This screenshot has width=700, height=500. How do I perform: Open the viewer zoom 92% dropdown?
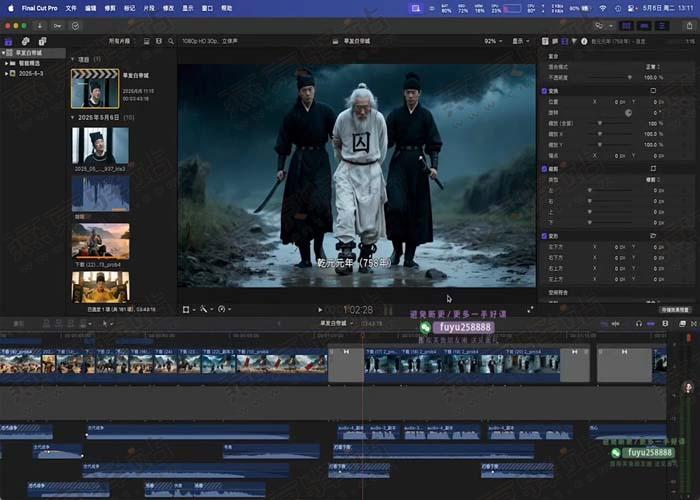tap(493, 41)
